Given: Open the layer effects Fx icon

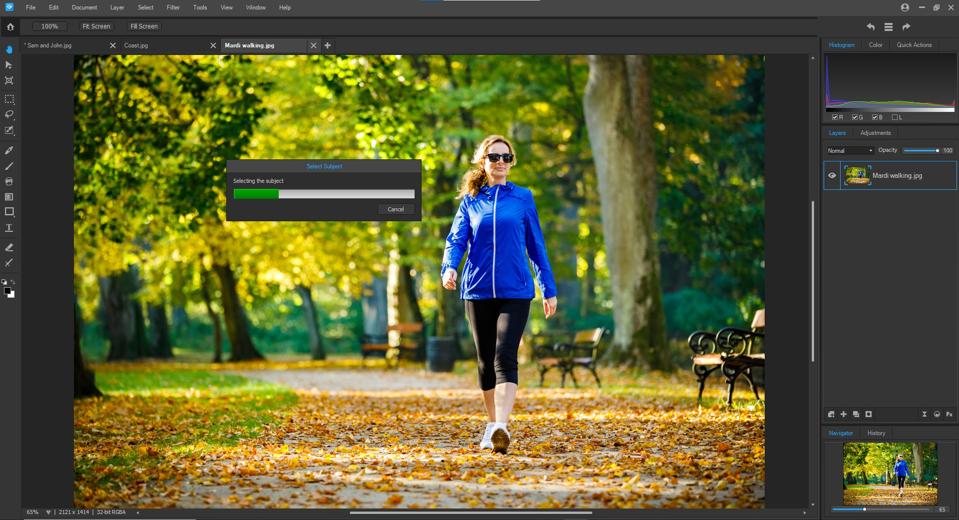Looking at the screenshot, I should 949,414.
